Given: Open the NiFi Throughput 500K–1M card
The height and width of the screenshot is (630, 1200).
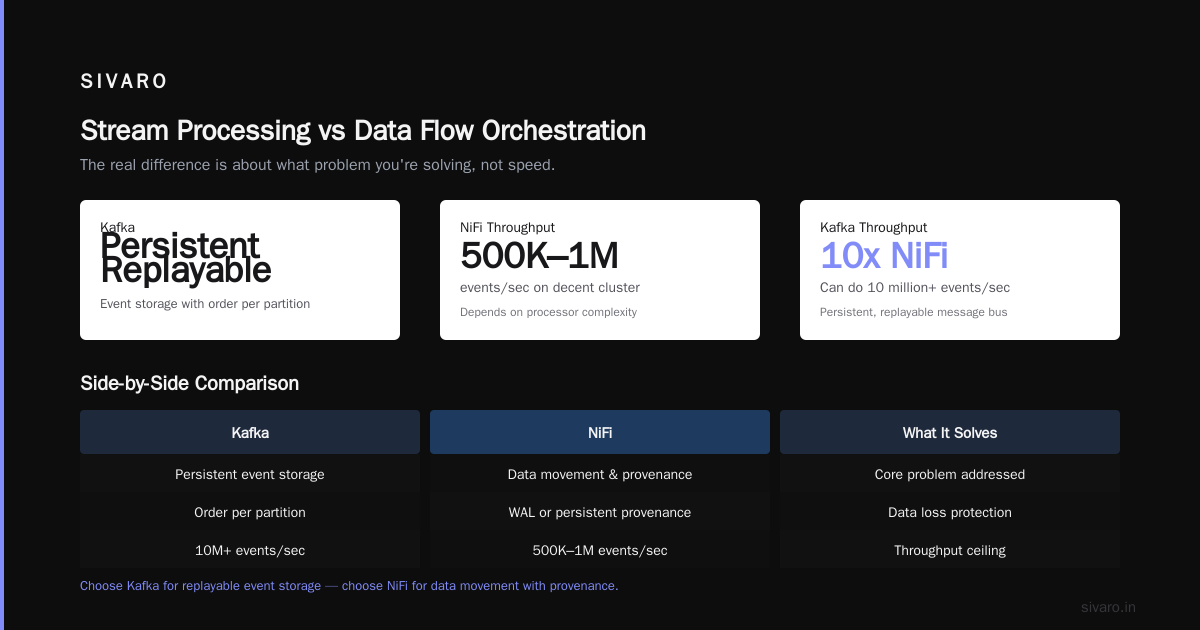Looking at the screenshot, I should click(x=600, y=270).
